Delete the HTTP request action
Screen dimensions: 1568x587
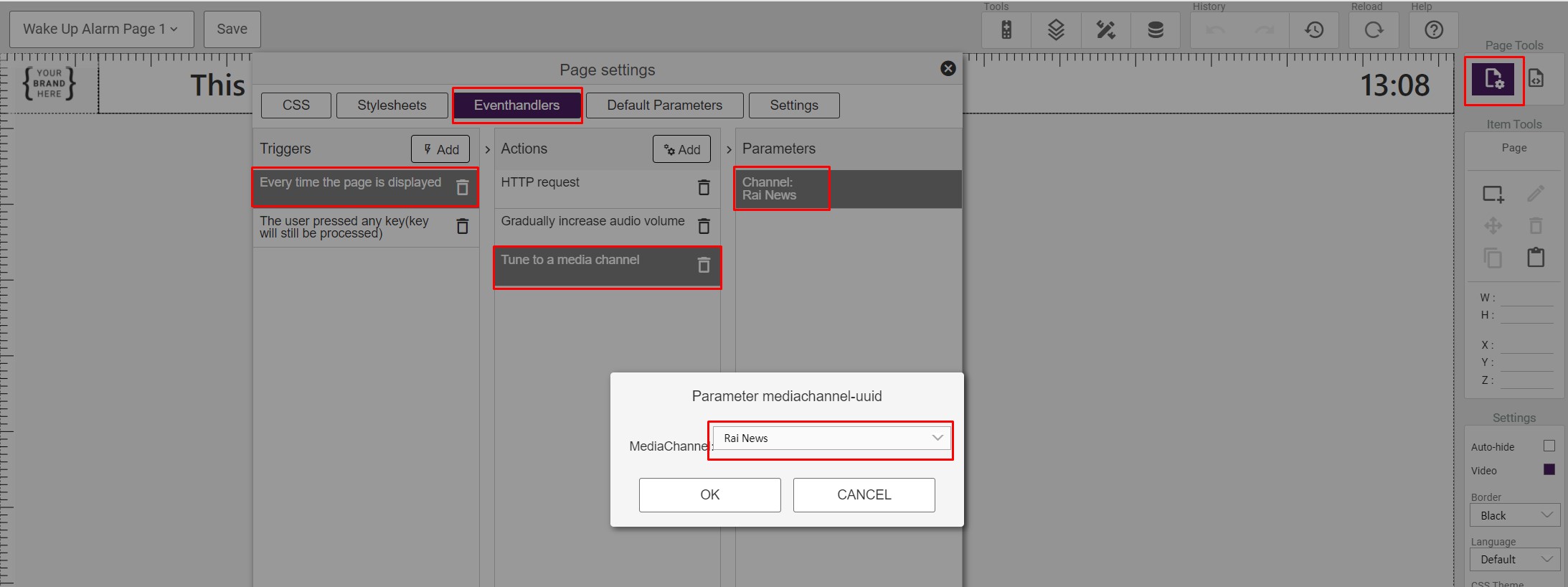(704, 187)
